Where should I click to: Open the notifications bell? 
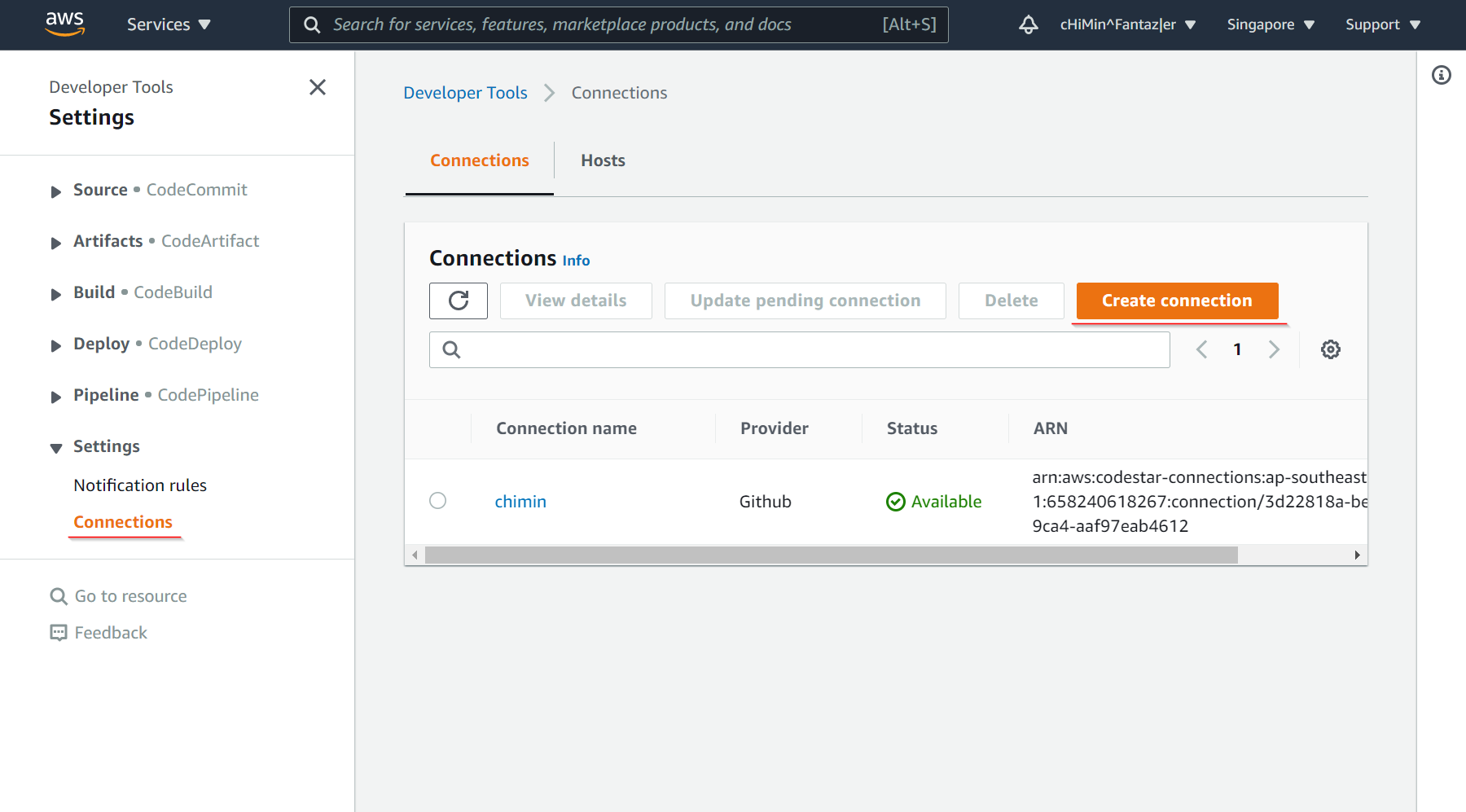(1028, 24)
